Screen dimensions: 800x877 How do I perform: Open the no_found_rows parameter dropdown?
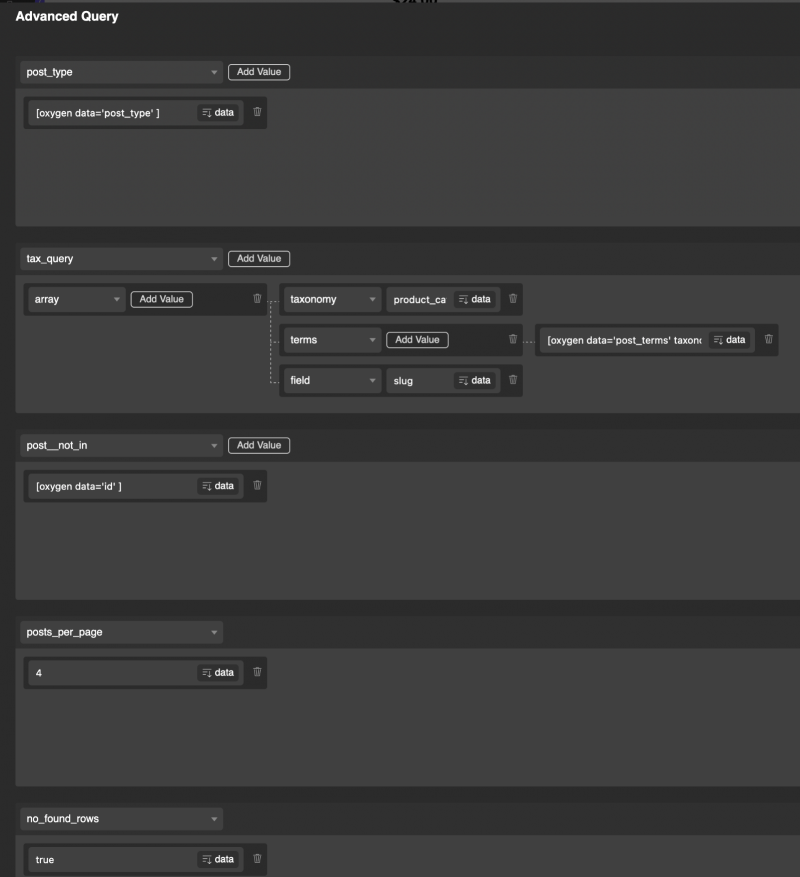click(x=120, y=818)
